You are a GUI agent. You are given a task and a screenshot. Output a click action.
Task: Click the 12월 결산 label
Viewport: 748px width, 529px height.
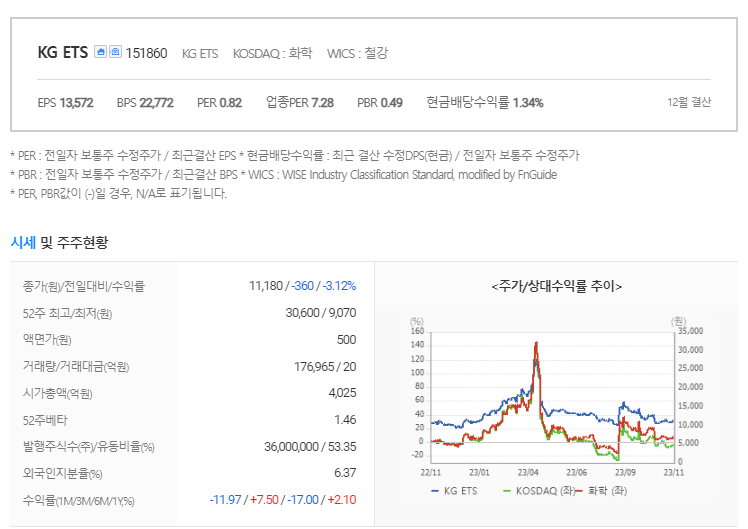click(x=689, y=102)
